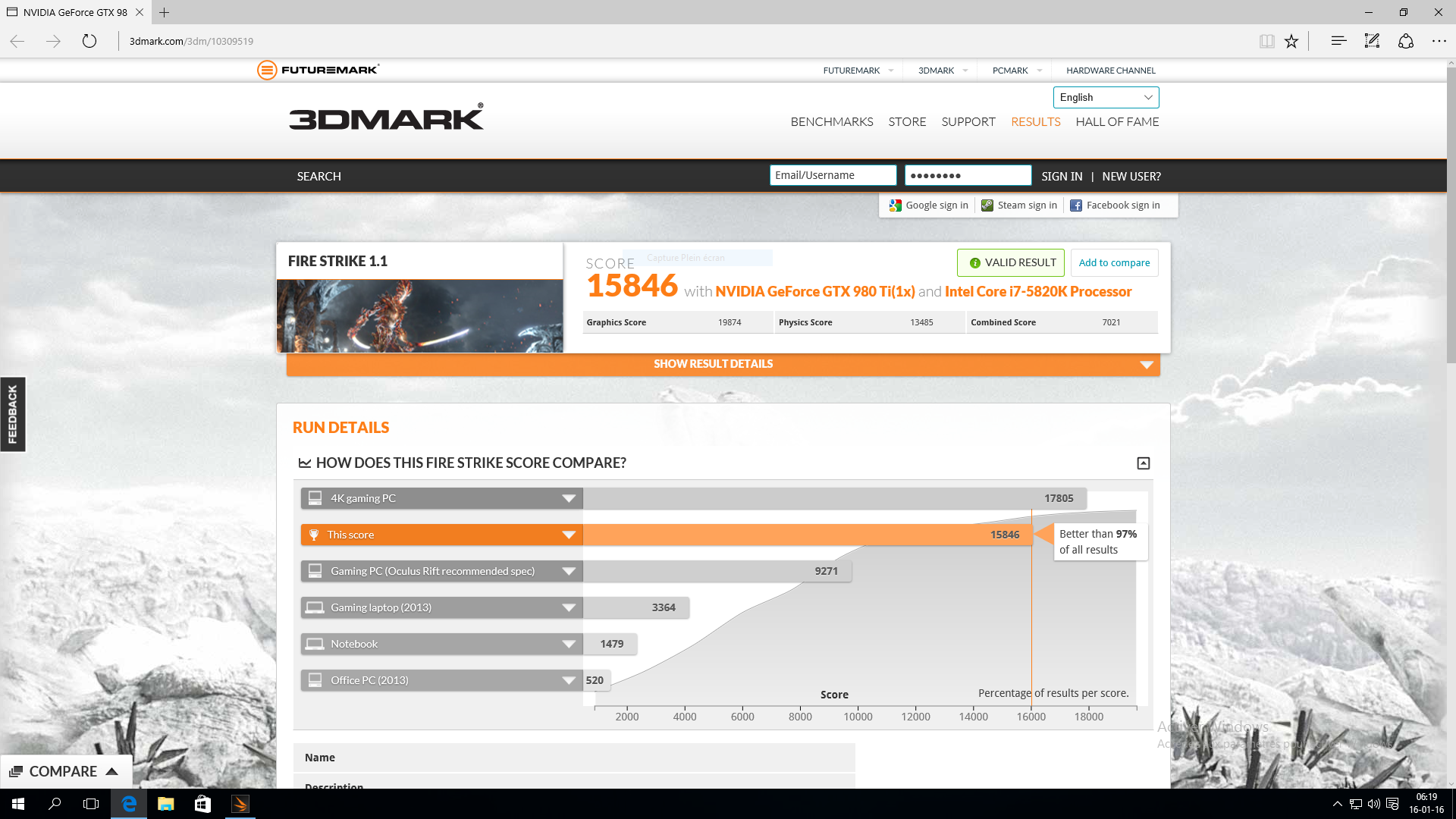Click the Email/Username input field

pos(833,175)
